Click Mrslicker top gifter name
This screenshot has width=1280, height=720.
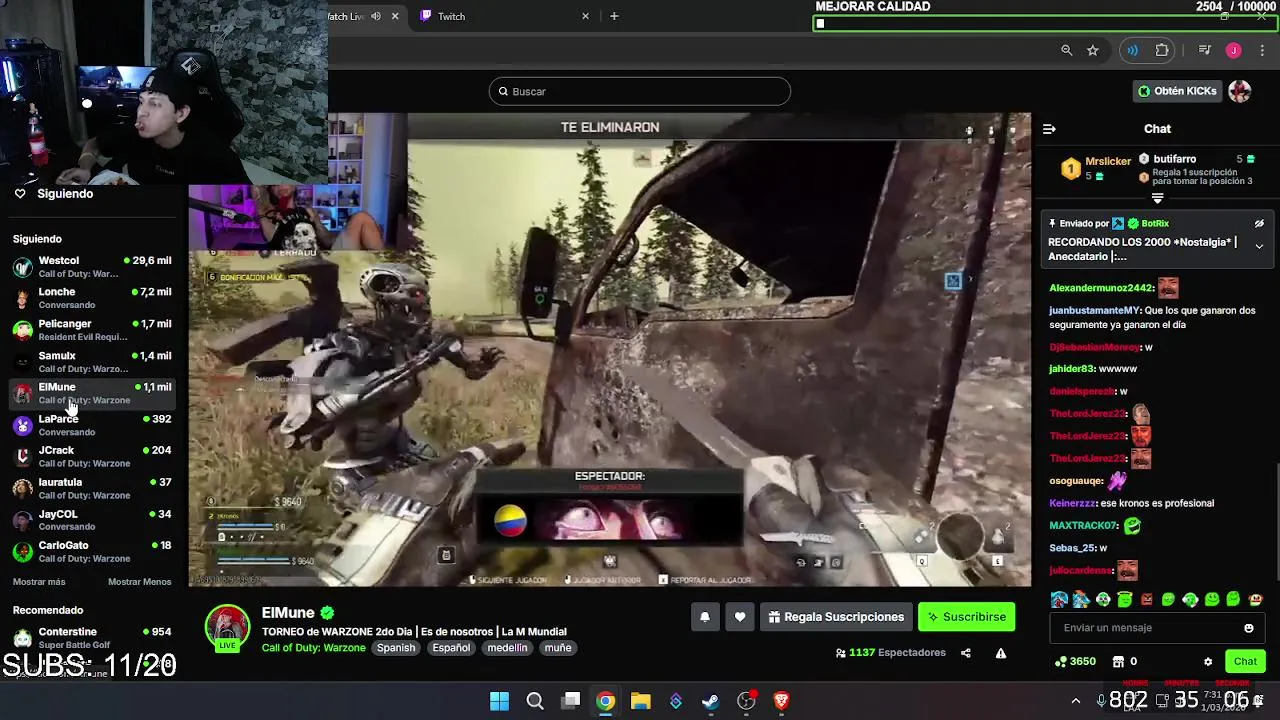[x=1108, y=161]
